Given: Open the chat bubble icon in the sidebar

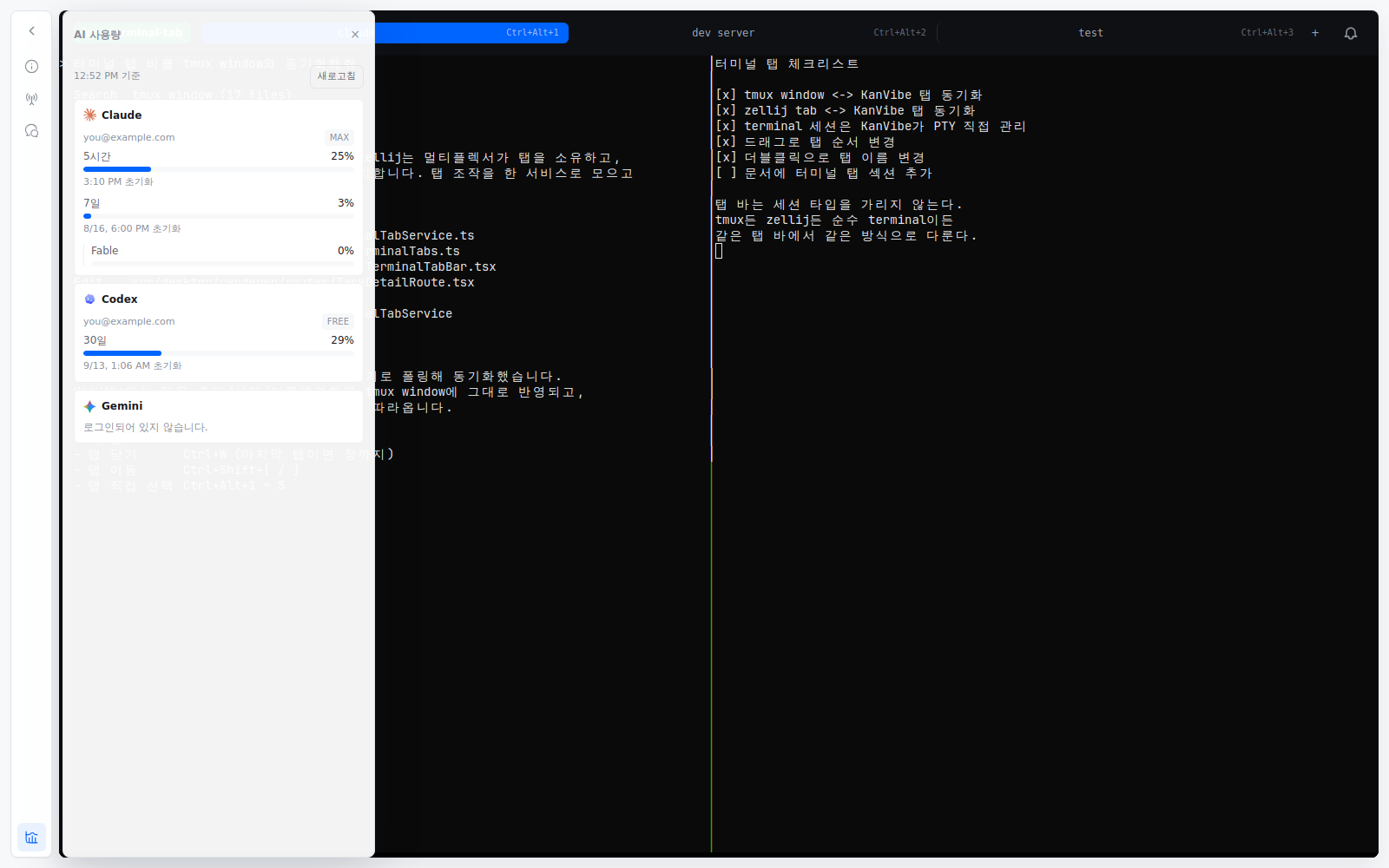Looking at the screenshot, I should click(x=31, y=131).
